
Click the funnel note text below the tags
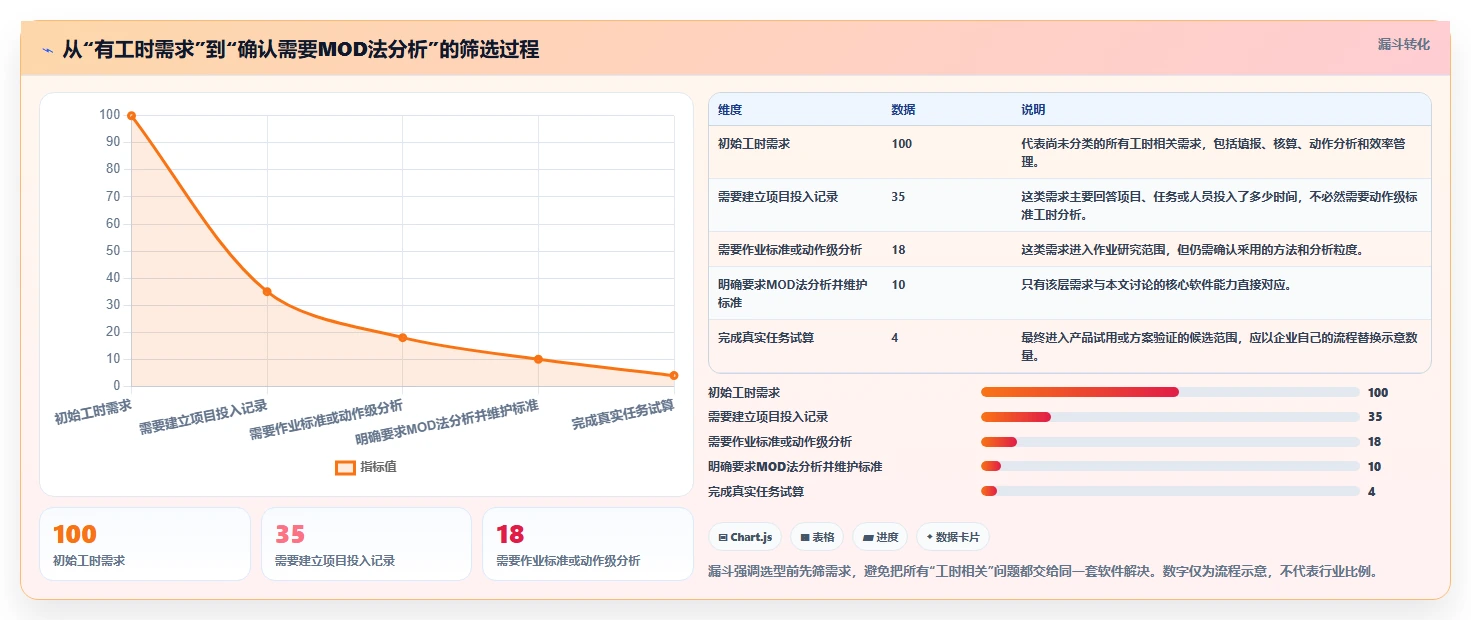click(1043, 572)
